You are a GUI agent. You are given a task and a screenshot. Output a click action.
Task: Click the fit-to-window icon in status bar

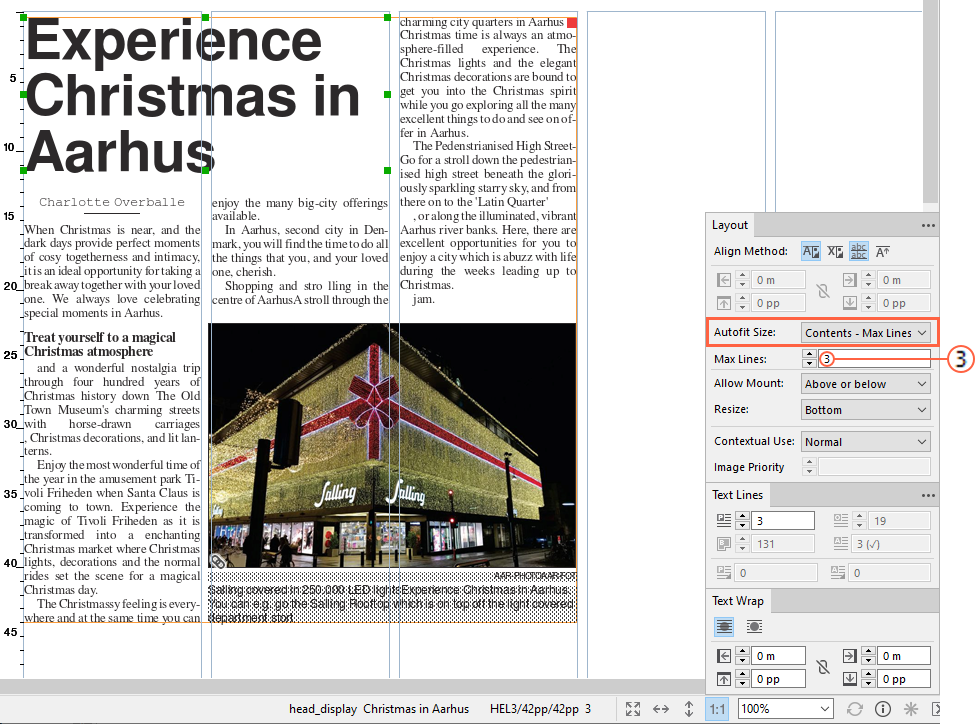coord(633,709)
